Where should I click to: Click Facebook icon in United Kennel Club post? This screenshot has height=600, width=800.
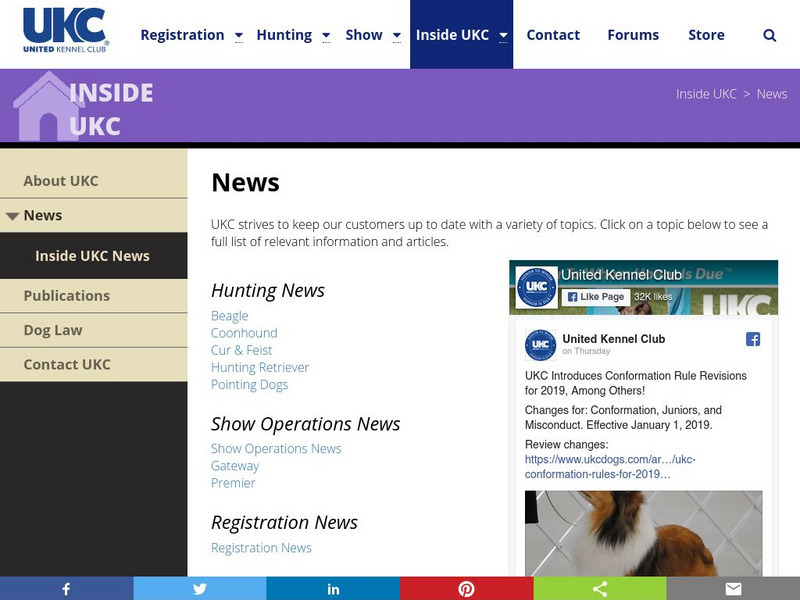753,339
